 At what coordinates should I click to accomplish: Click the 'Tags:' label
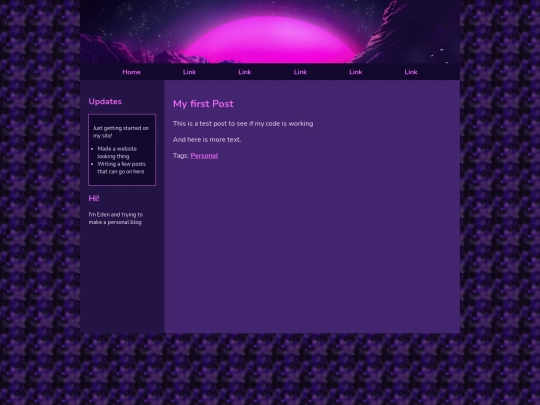[x=181, y=156]
